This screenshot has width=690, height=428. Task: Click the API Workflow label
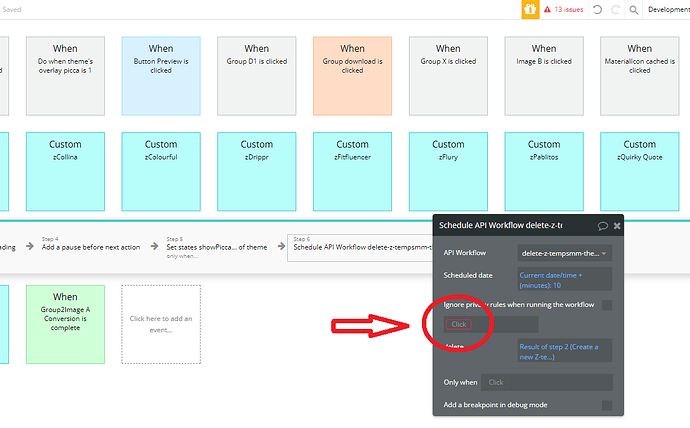[465, 253]
